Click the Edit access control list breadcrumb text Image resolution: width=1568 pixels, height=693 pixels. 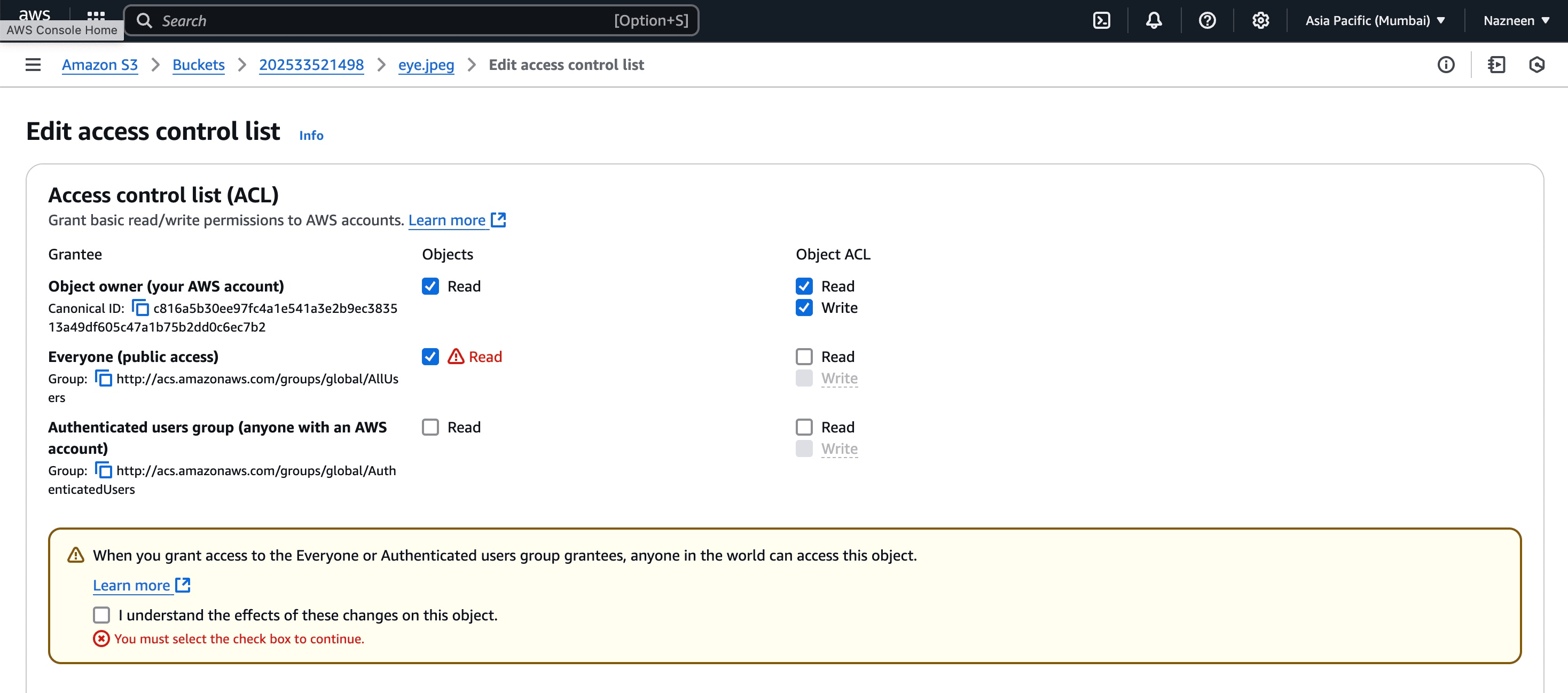(x=566, y=65)
